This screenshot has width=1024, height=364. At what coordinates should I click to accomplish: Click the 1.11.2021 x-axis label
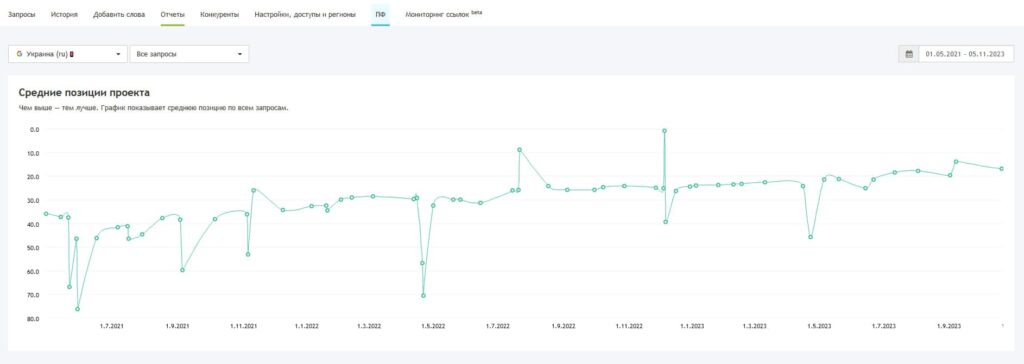click(x=243, y=325)
